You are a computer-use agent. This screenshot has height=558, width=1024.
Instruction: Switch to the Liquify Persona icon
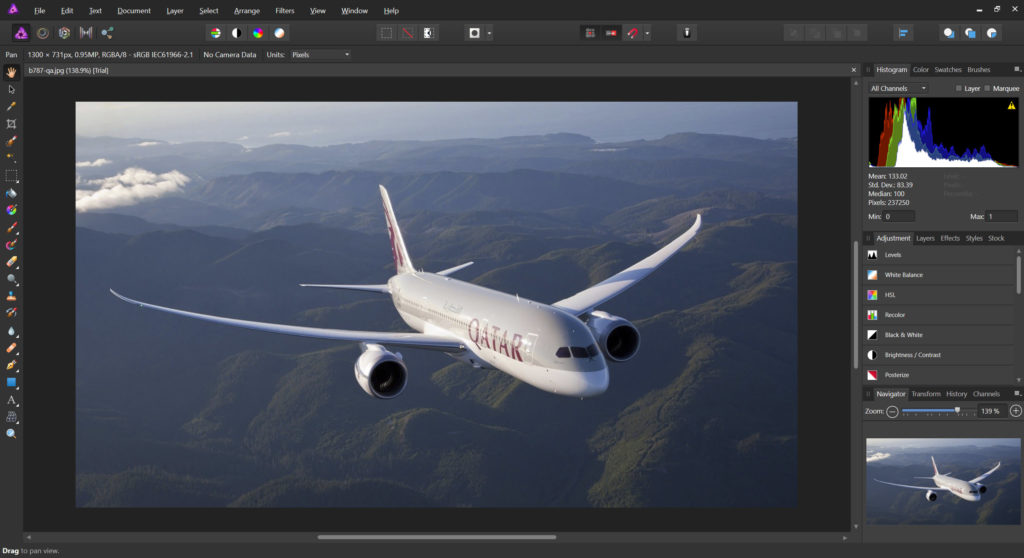tap(42, 33)
